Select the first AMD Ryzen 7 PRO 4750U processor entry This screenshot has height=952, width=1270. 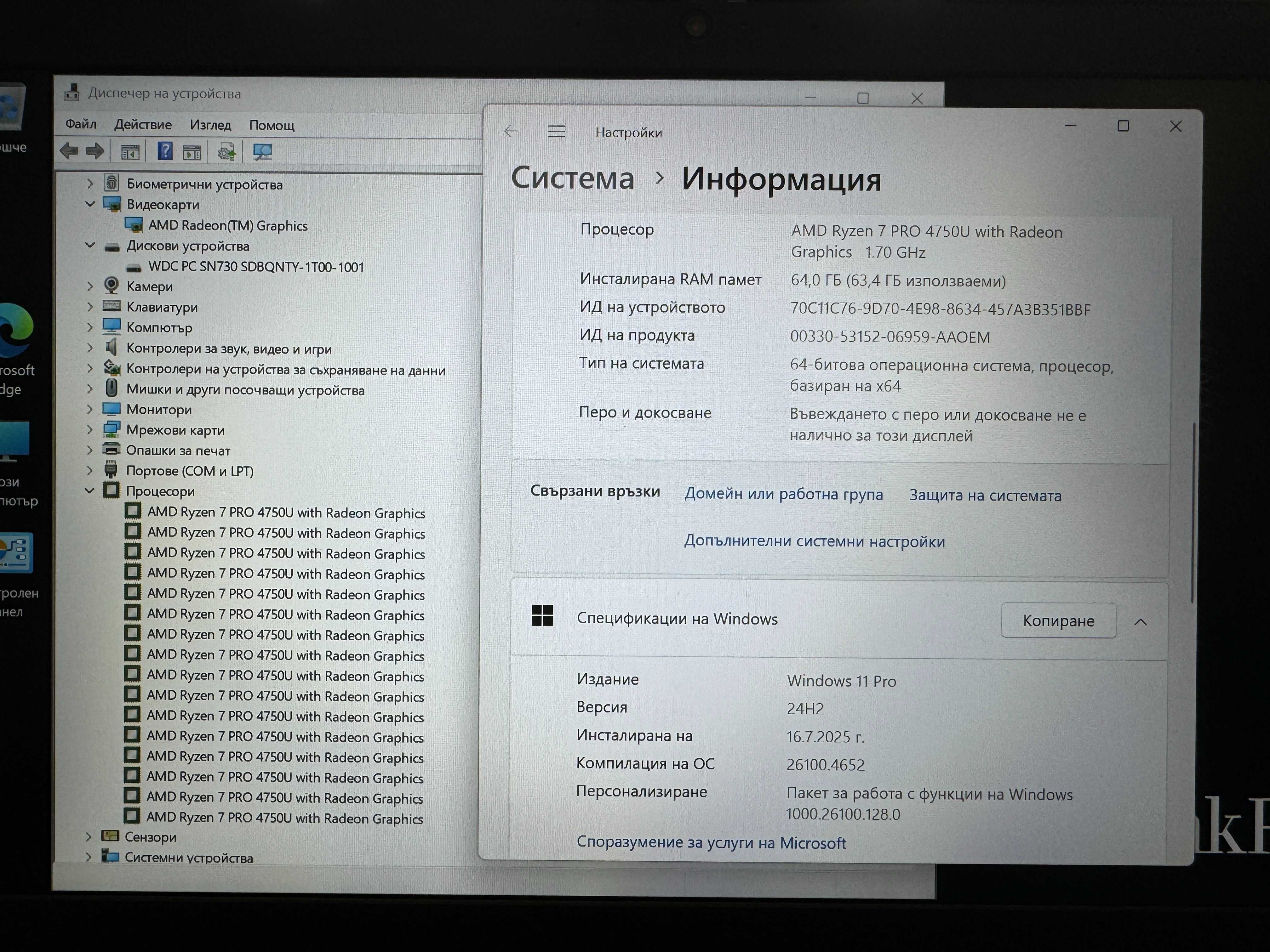click(x=286, y=513)
